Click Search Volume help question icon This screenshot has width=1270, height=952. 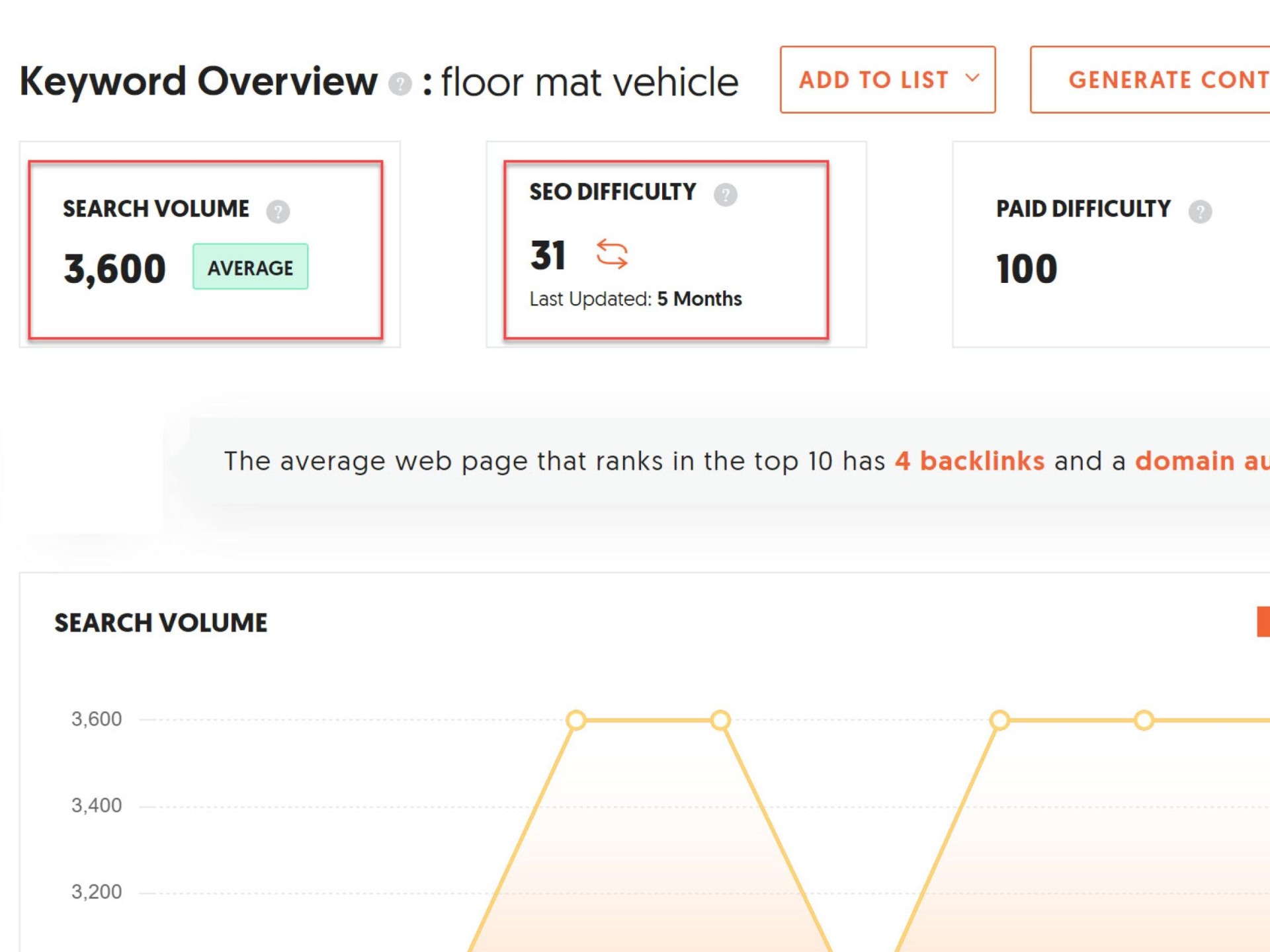278,212
